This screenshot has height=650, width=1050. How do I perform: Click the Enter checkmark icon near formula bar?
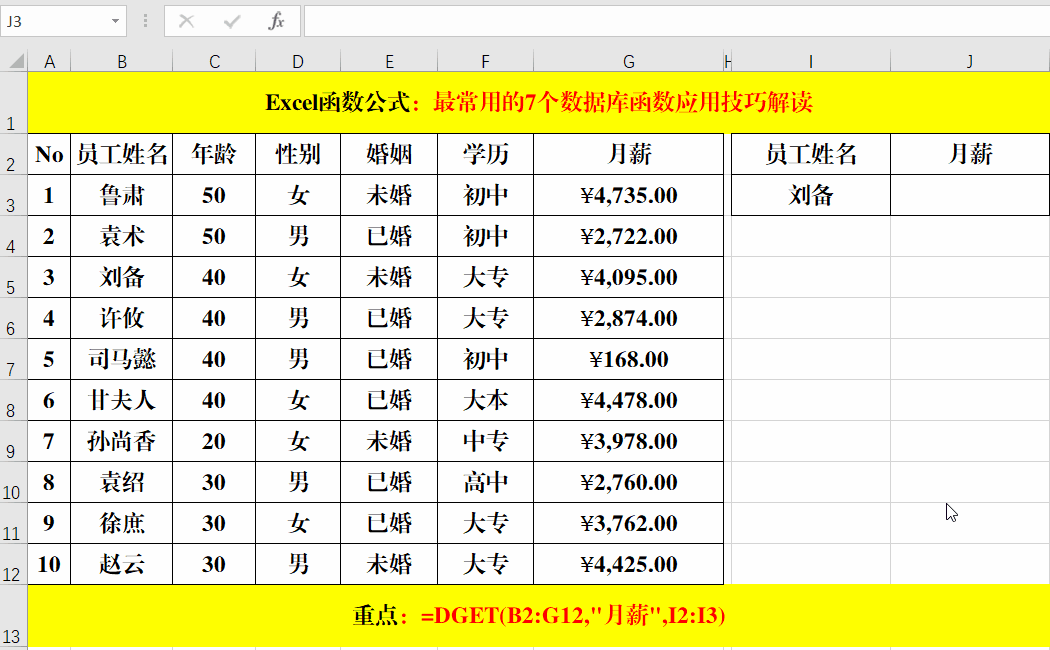[233, 20]
